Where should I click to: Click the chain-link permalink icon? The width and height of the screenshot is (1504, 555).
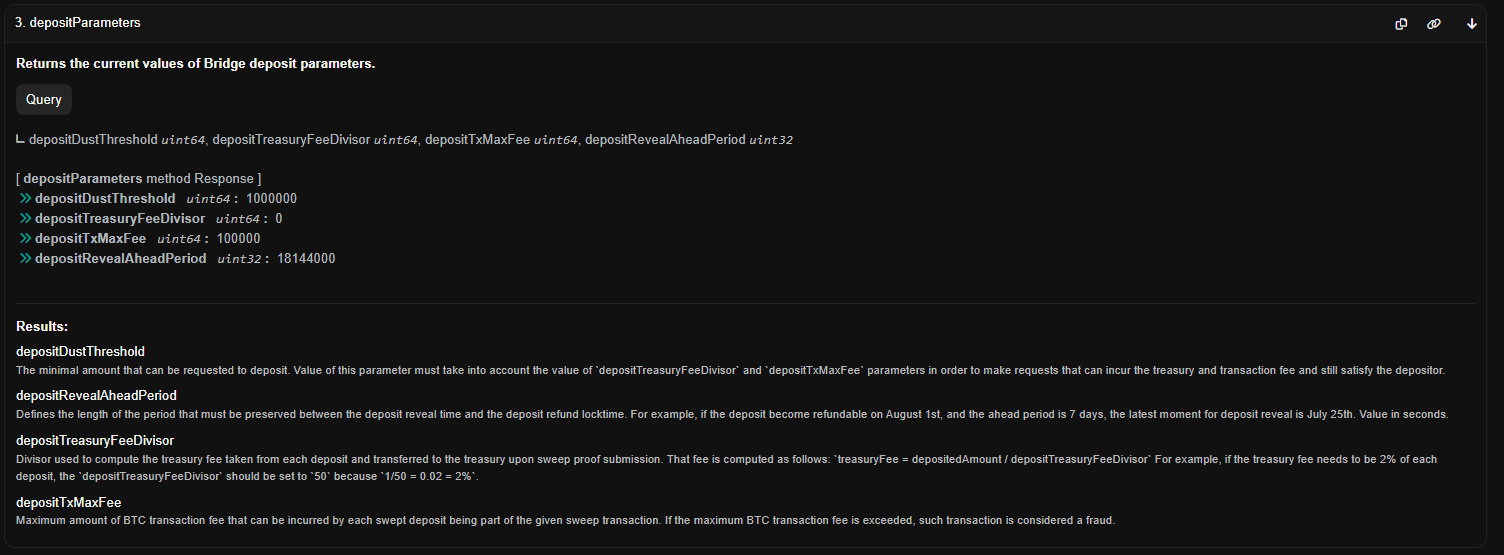[1433, 24]
